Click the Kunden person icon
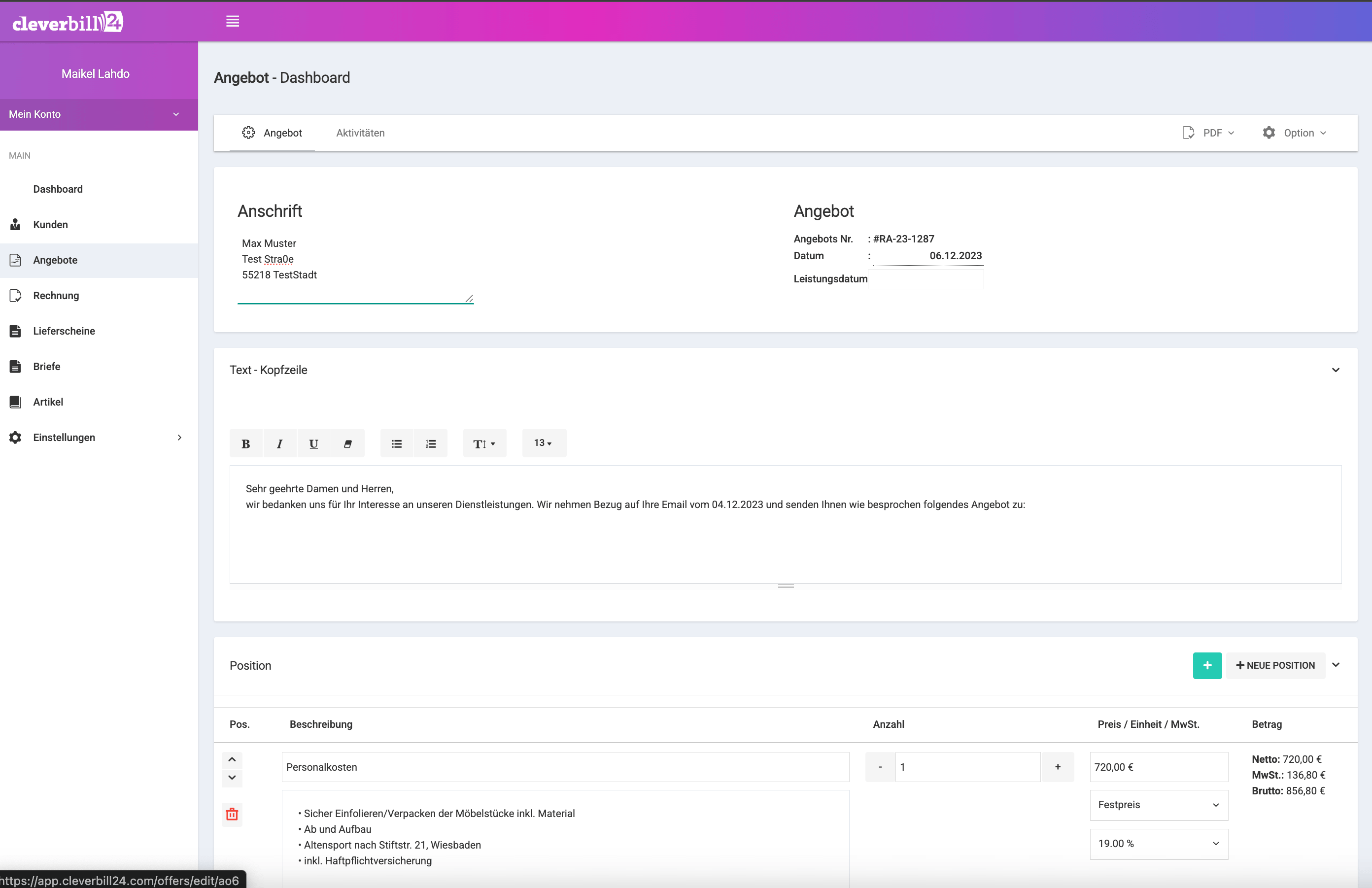1372x888 pixels. pos(16,225)
